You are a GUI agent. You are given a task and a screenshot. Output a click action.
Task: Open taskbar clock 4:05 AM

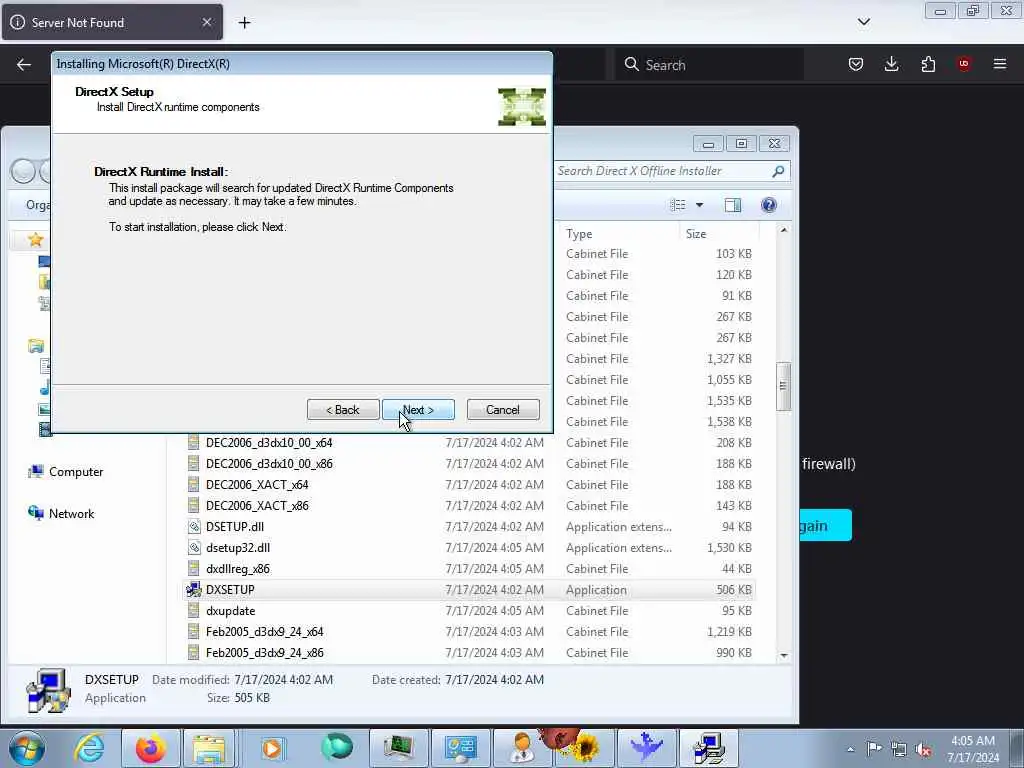pos(973,749)
